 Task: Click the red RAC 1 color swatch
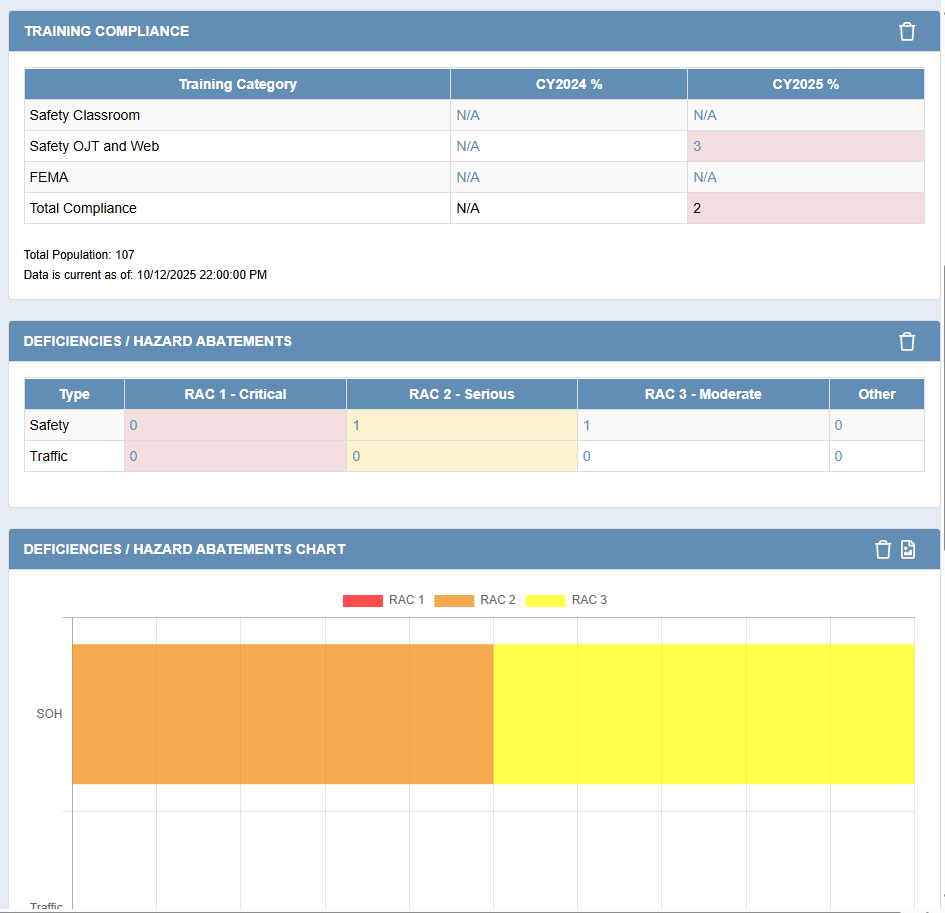[x=362, y=599]
